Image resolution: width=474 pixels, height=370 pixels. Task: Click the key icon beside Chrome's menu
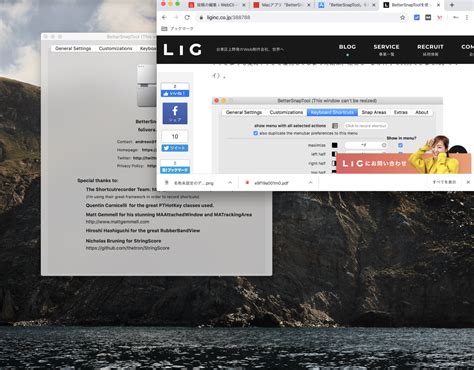pos(456,17)
